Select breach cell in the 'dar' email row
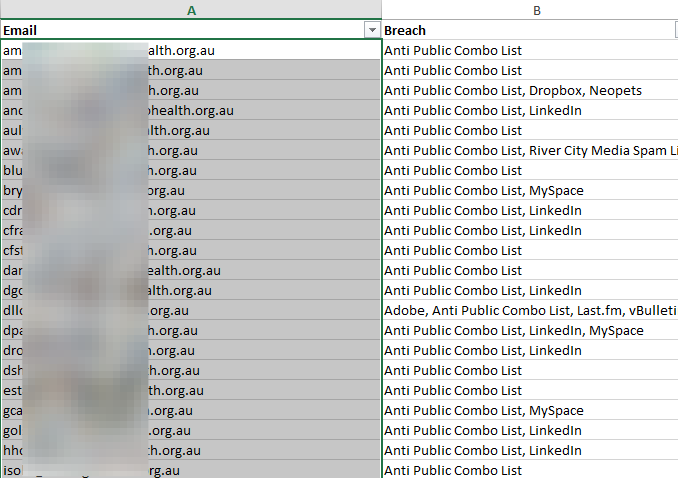Screen dimensions: 678x478 point(530,270)
